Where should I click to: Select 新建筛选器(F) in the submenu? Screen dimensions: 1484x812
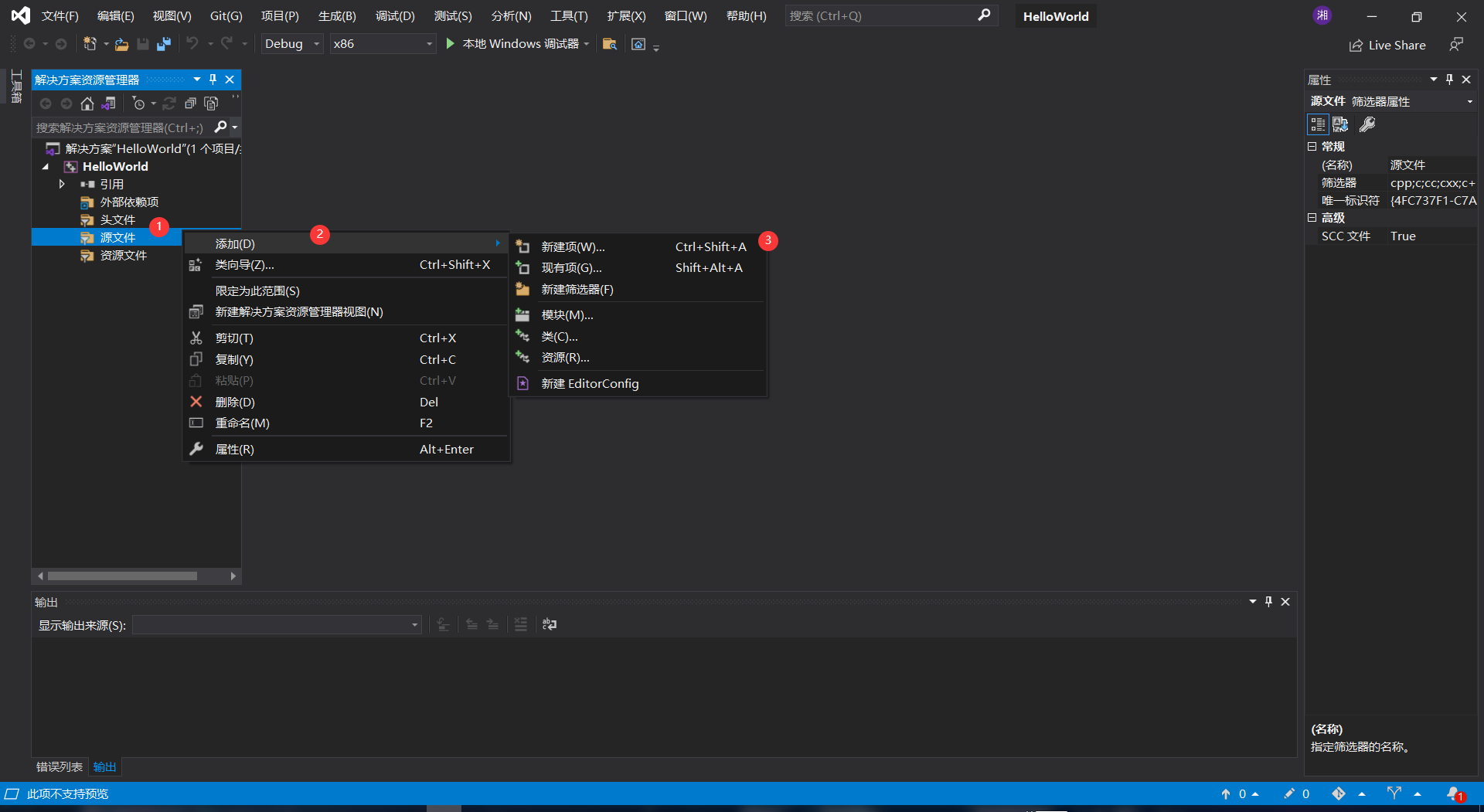click(x=638, y=290)
